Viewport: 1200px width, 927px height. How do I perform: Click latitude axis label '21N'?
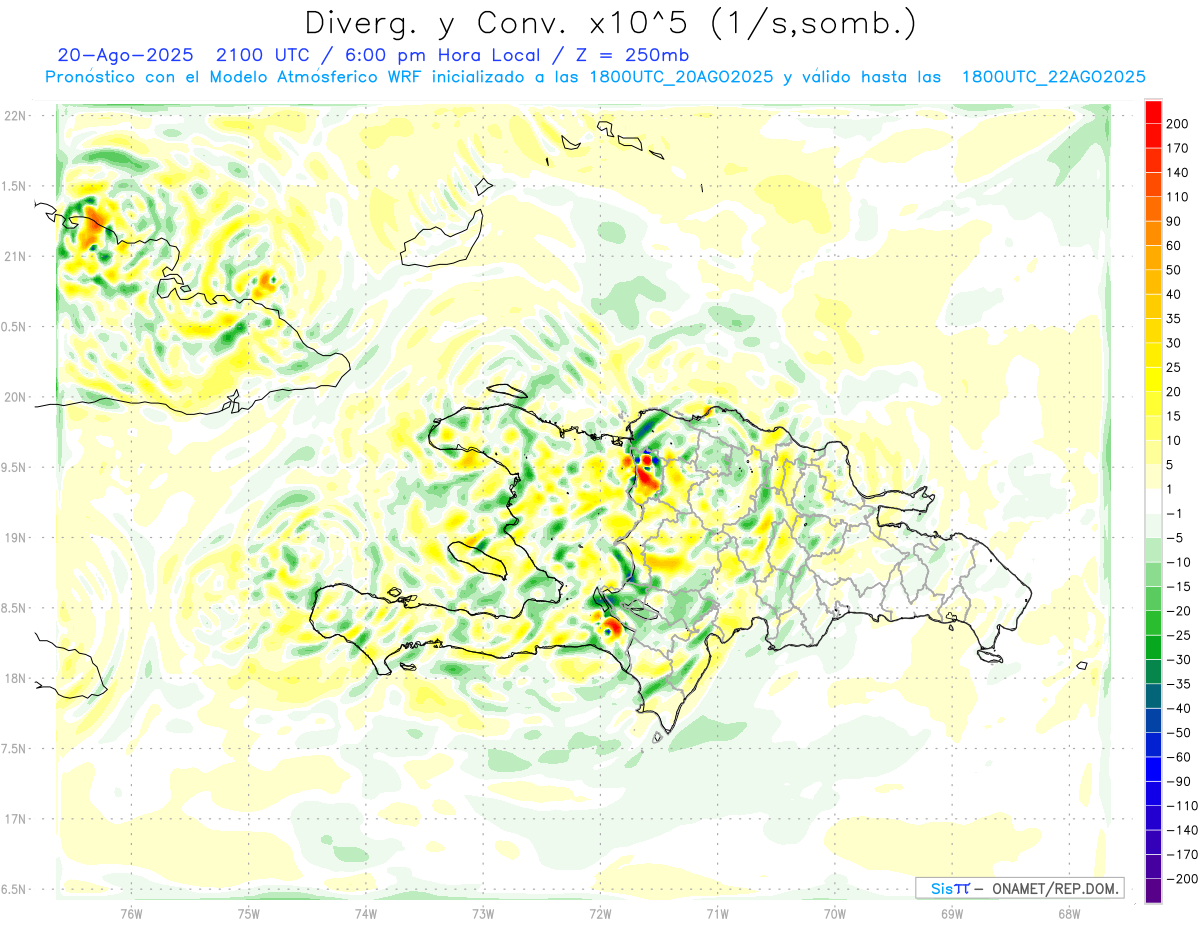pyautogui.click(x=15, y=256)
